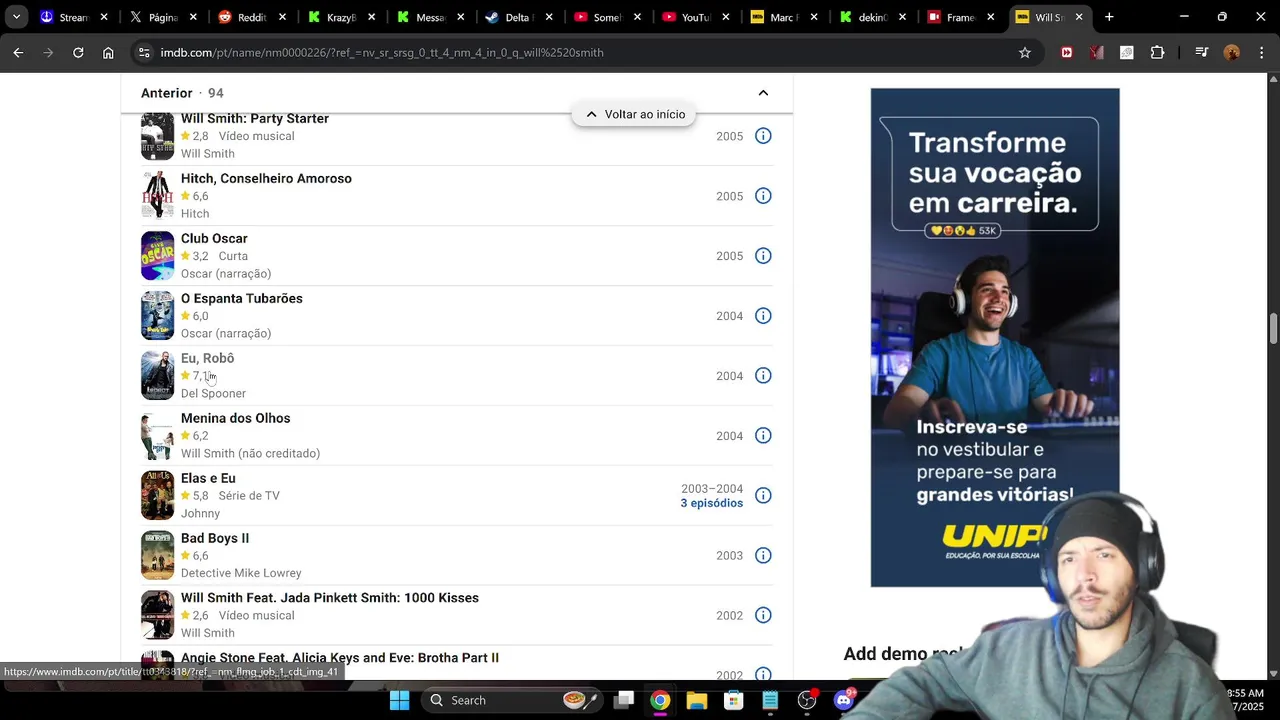The height and width of the screenshot is (720, 1280).
Task: Open O Espanta Tubarões title link
Action: coord(242,298)
